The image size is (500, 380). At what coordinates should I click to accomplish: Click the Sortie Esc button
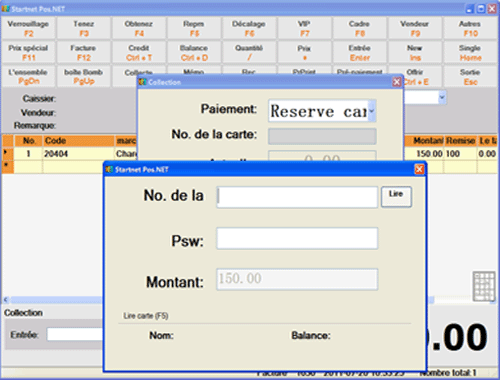click(x=470, y=77)
